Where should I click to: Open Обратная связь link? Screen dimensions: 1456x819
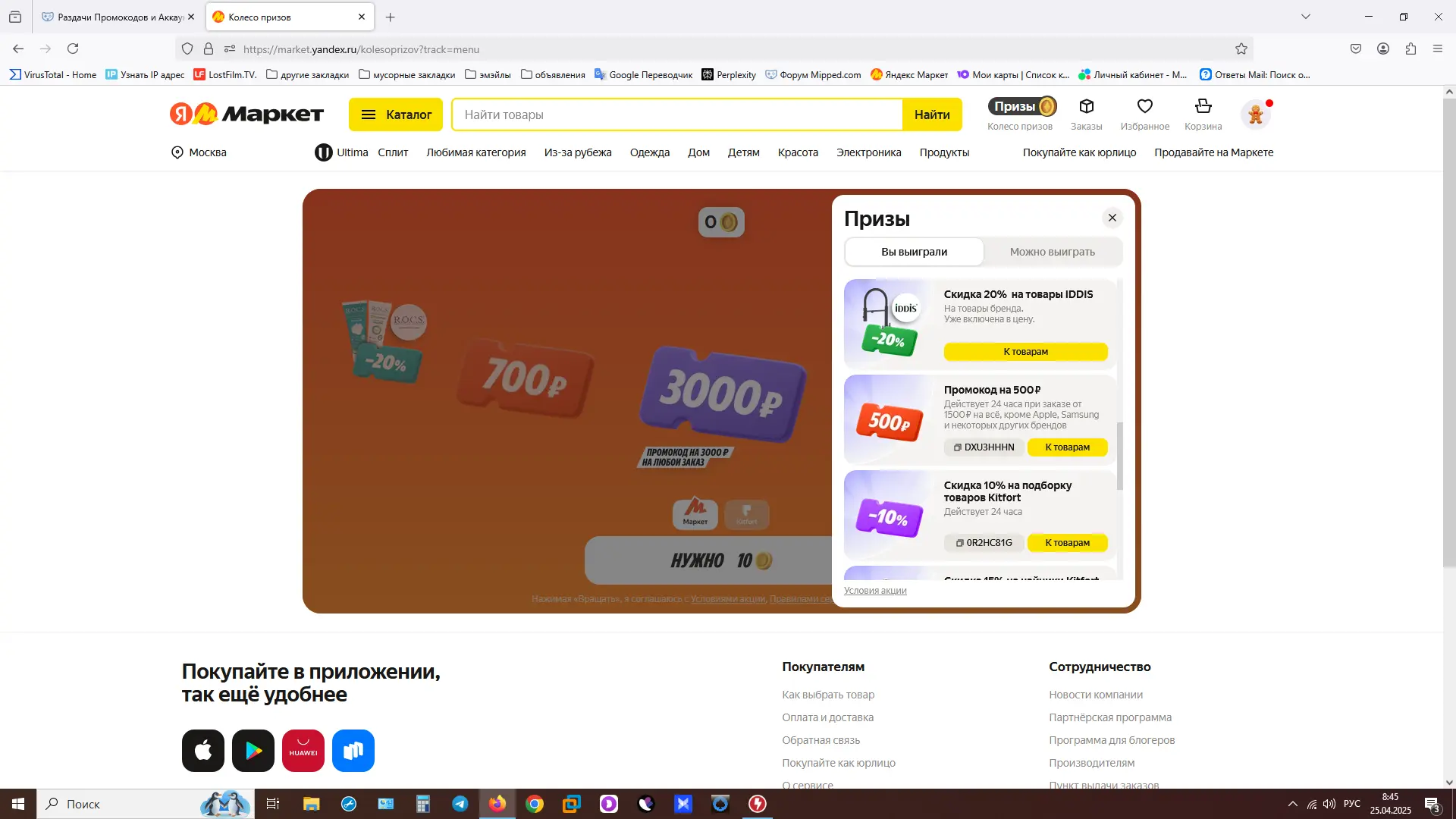coord(821,740)
